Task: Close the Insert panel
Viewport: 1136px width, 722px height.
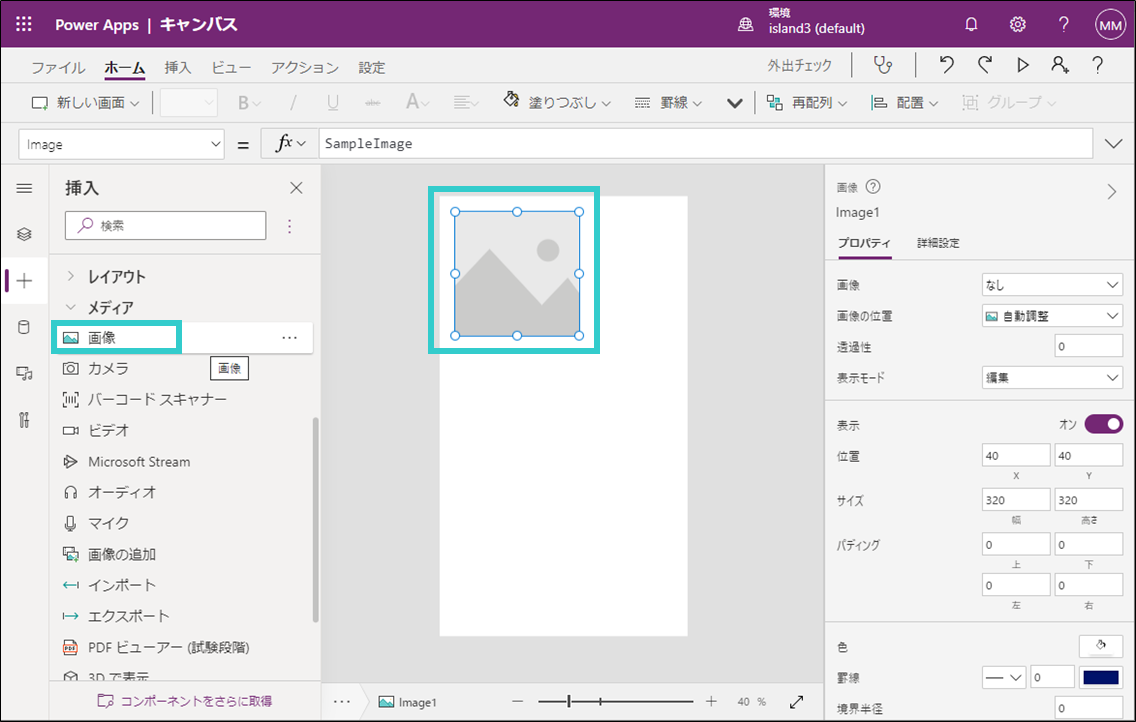Action: tap(296, 188)
